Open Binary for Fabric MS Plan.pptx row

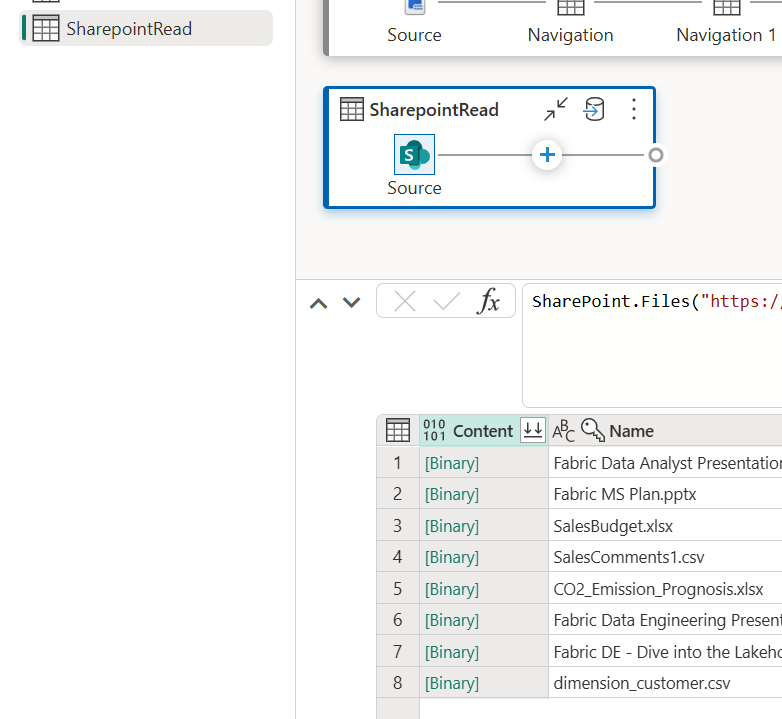point(452,494)
